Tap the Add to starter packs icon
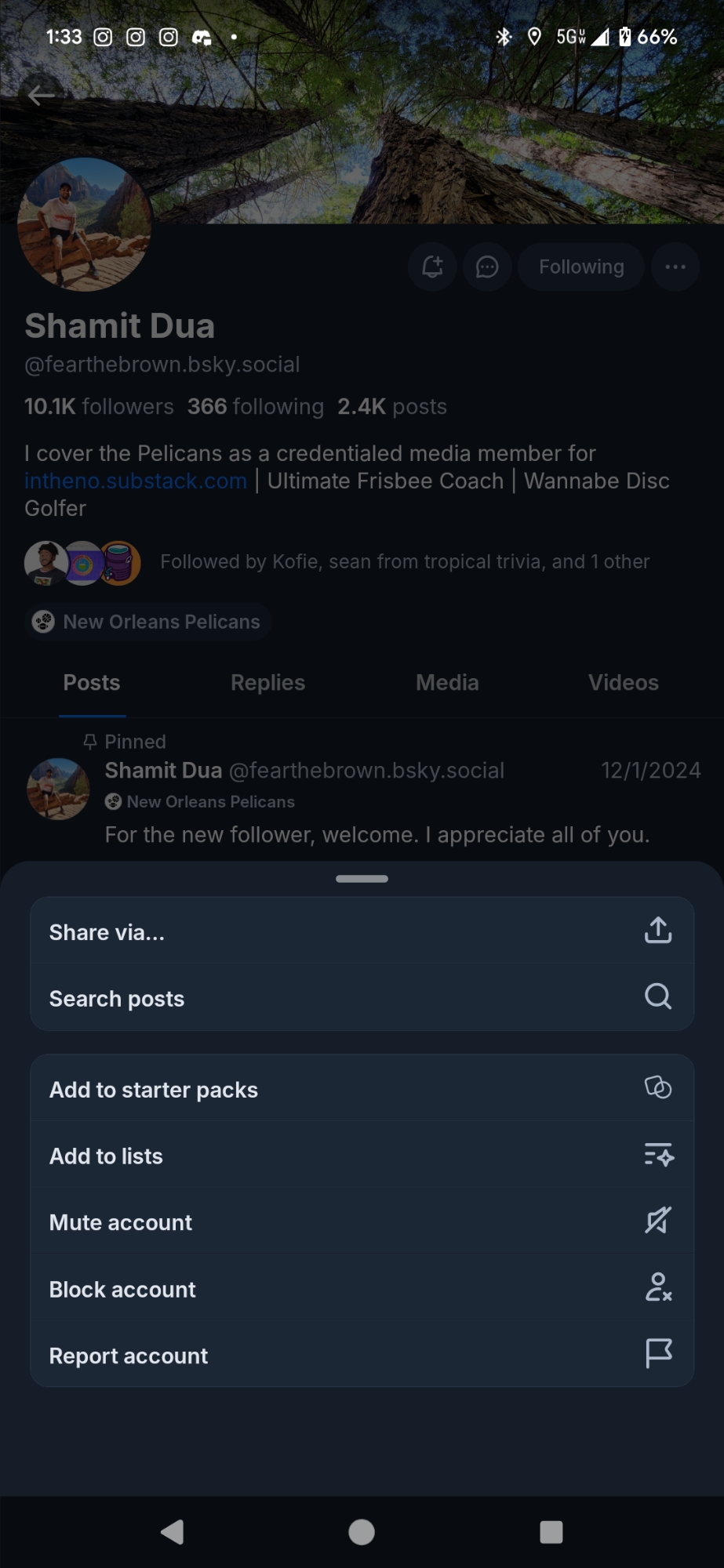 click(657, 1088)
